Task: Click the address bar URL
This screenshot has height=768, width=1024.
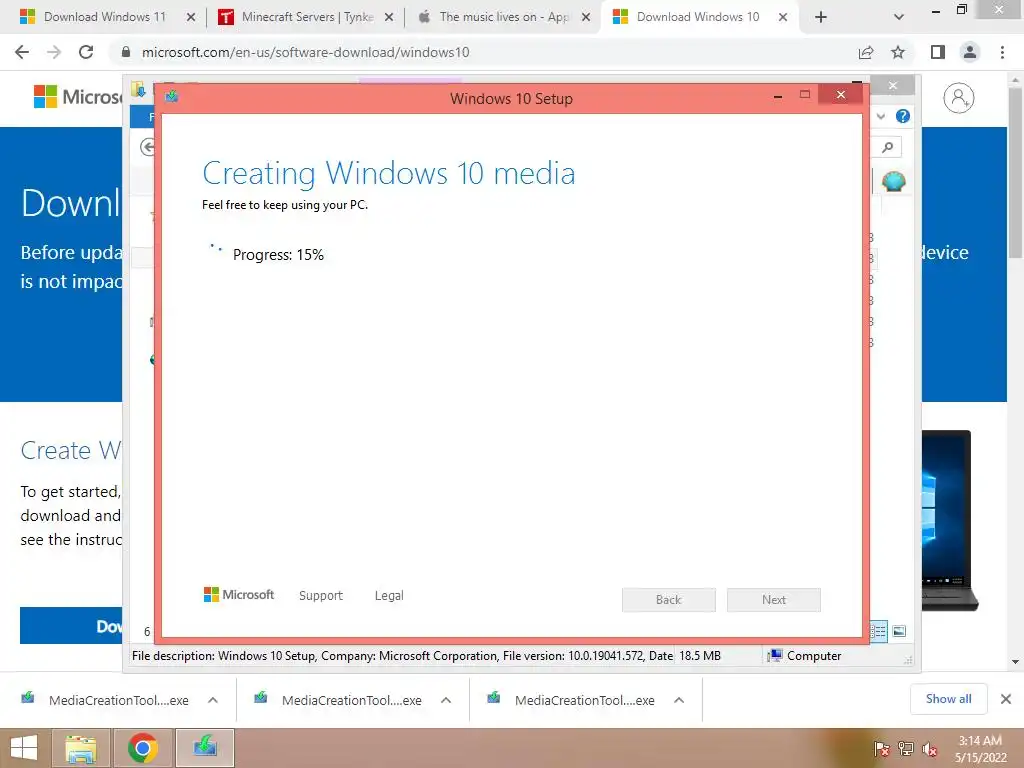Action: click(306, 52)
